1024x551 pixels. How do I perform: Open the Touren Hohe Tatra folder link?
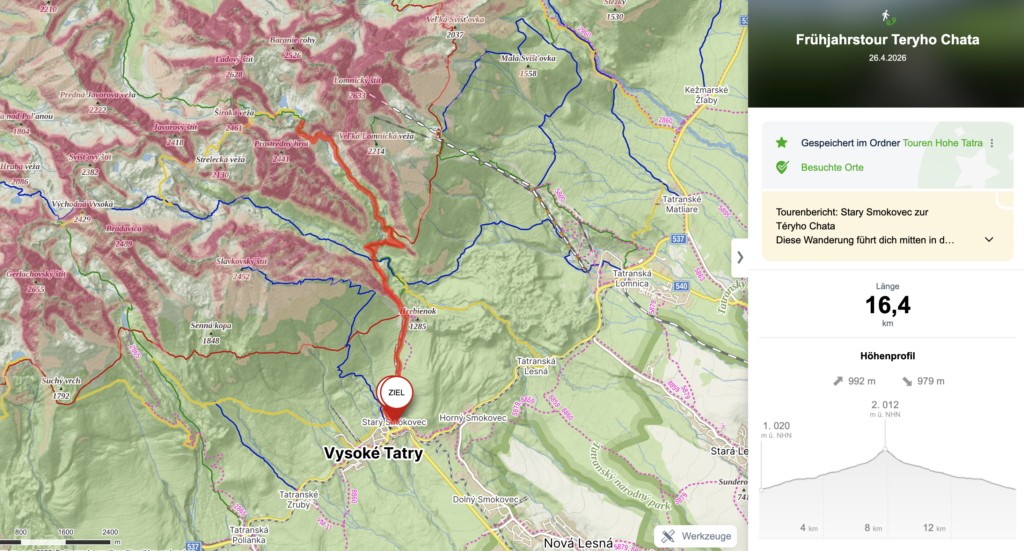pos(942,143)
